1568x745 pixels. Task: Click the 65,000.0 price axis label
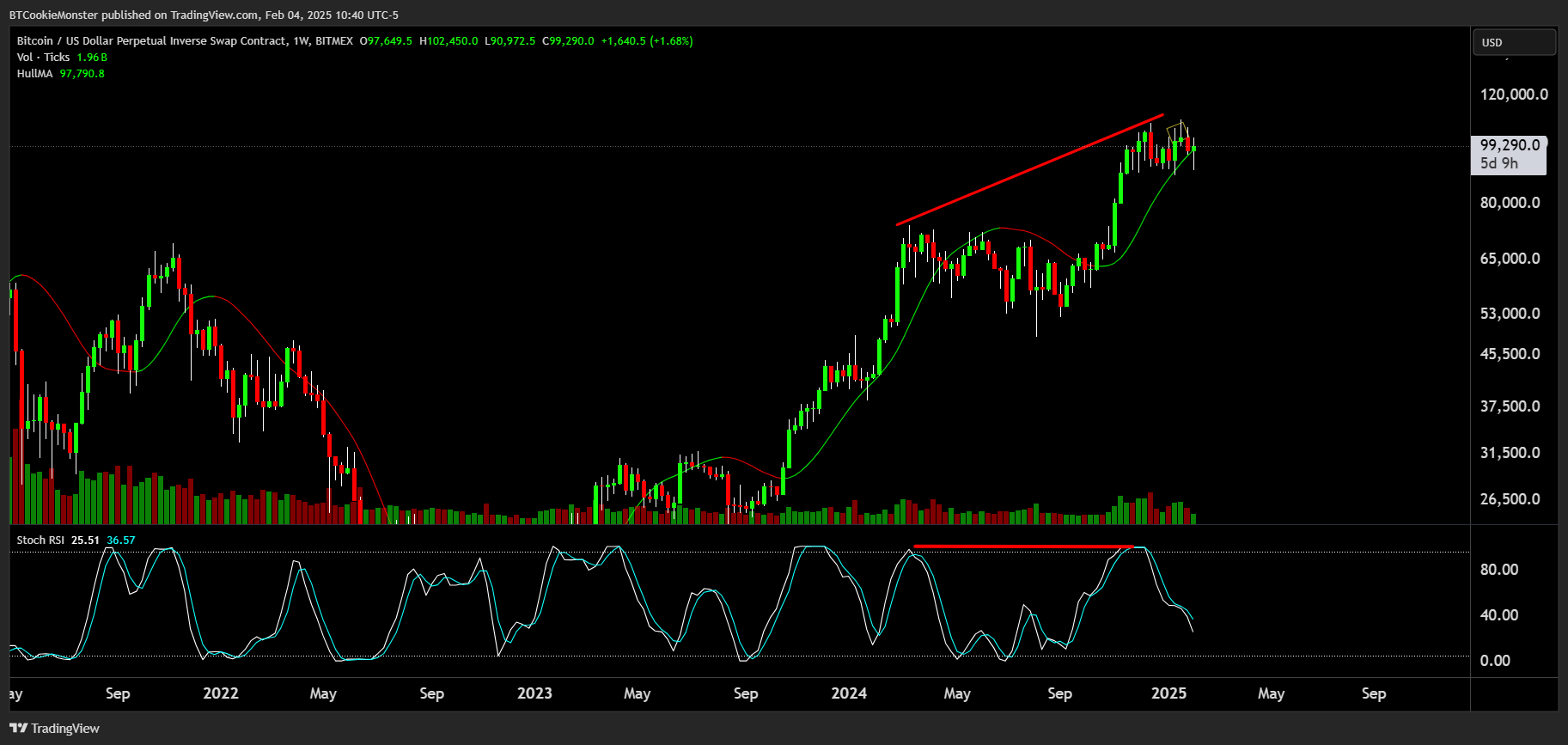pos(1510,259)
